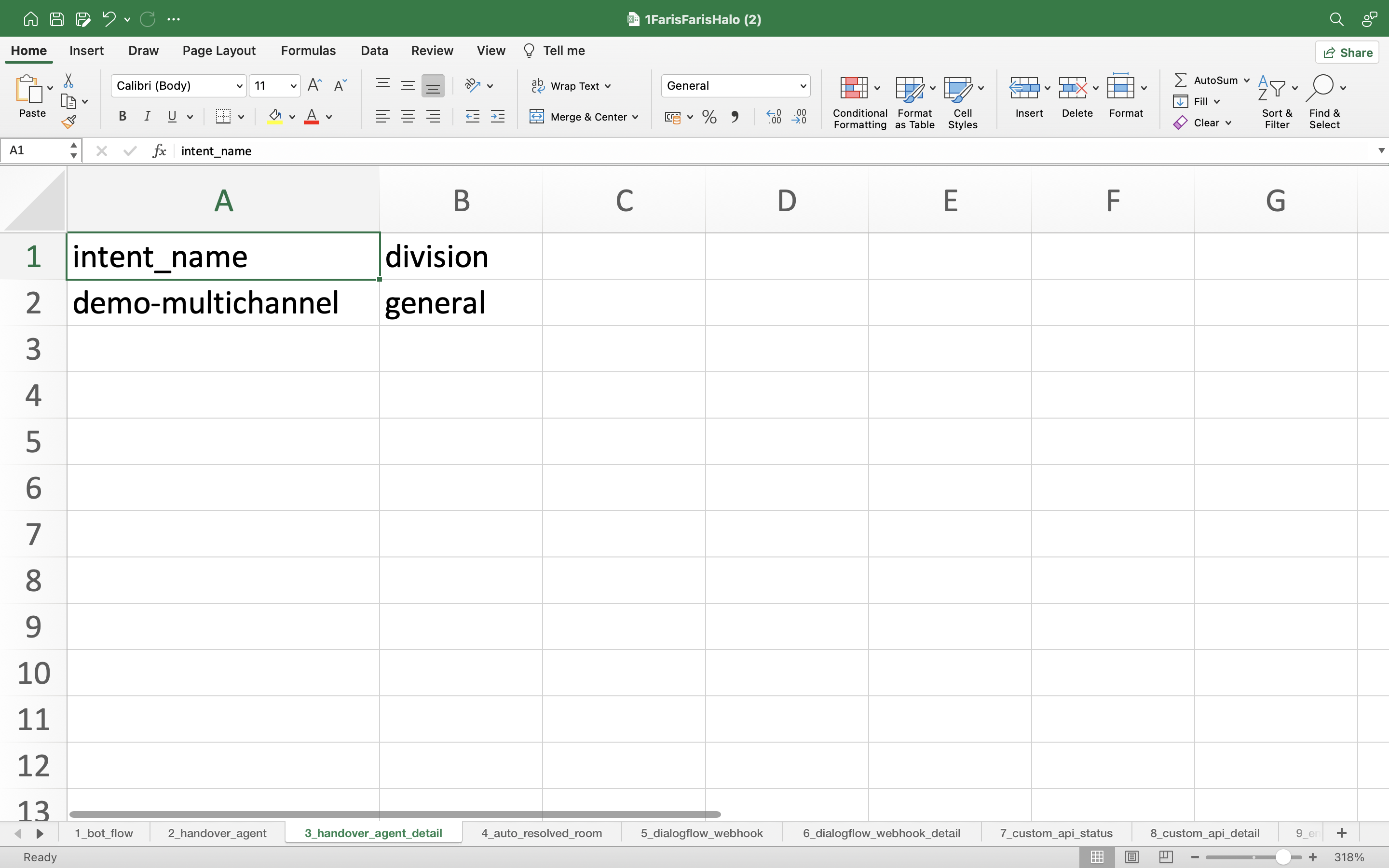Expand the General number format dropdown
The height and width of the screenshot is (868, 1389).
pos(803,86)
